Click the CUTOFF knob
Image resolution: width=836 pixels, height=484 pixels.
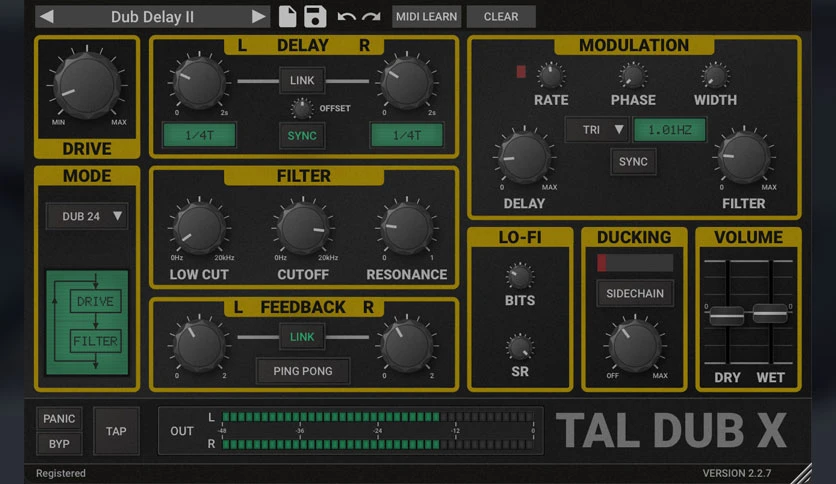click(x=303, y=228)
